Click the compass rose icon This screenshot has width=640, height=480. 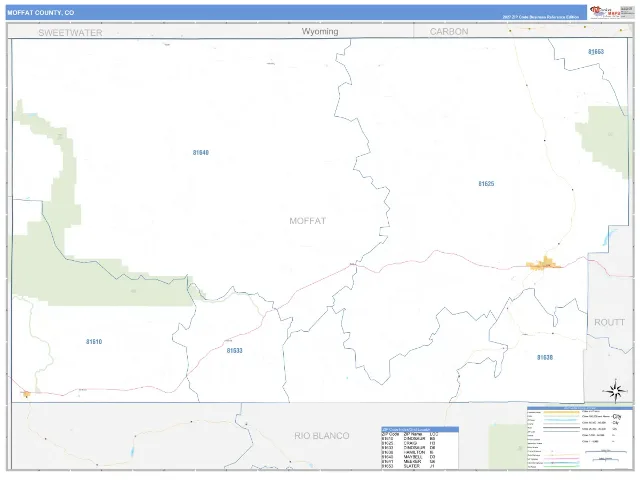[x=616, y=391]
